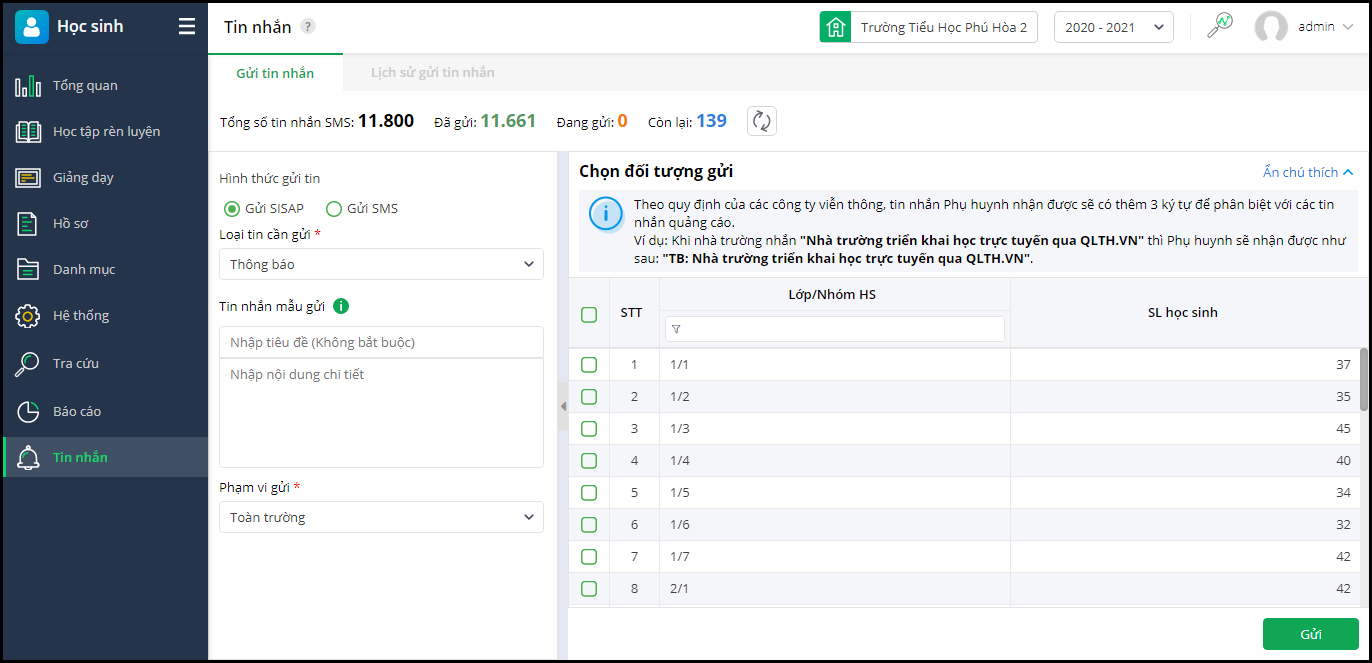
Task: Select the Gửi SMS radio option
Action: pos(334,209)
